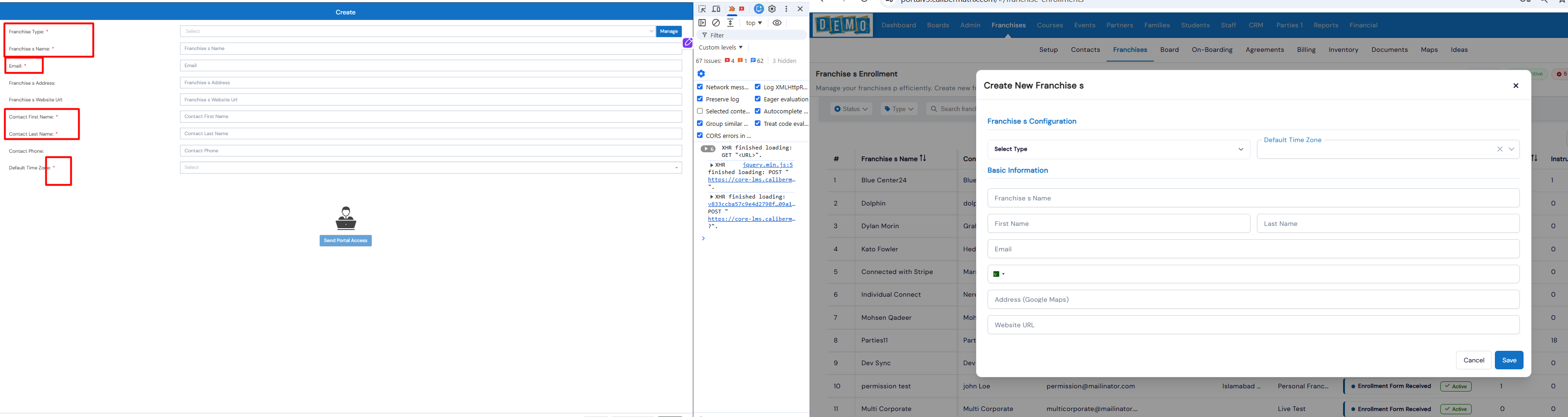Click the purple edit pencil icon on Create form

[x=688, y=43]
